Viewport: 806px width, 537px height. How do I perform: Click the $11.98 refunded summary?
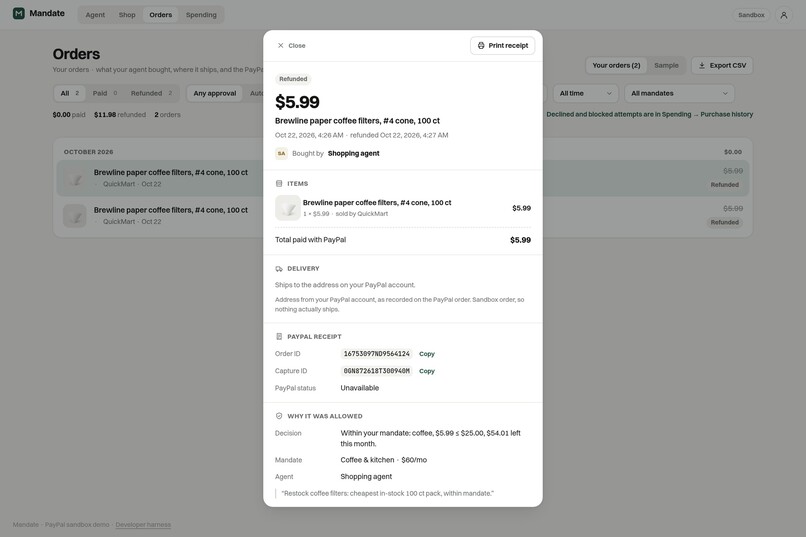click(x=120, y=115)
